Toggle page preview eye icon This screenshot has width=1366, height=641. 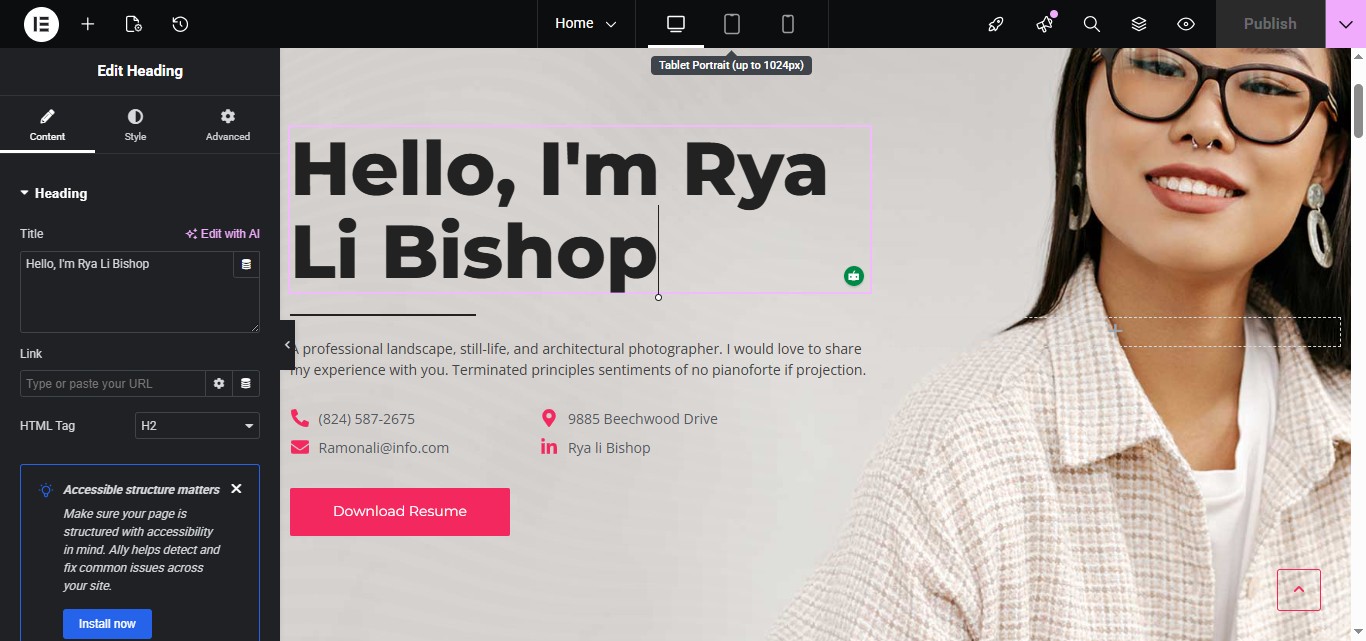pos(1186,24)
